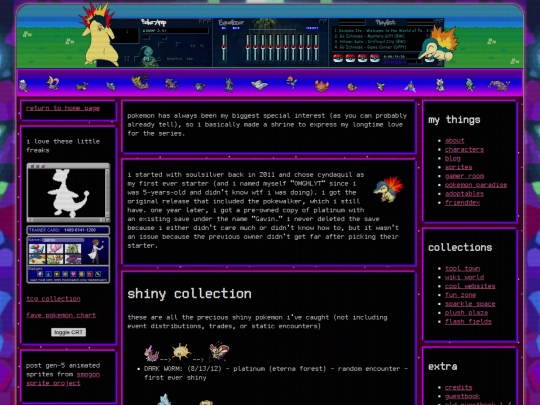Click the last frequency band slider in the equalizer
Viewport: 540px width, 405px height.
pyautogui.click(x=316, y=48)
